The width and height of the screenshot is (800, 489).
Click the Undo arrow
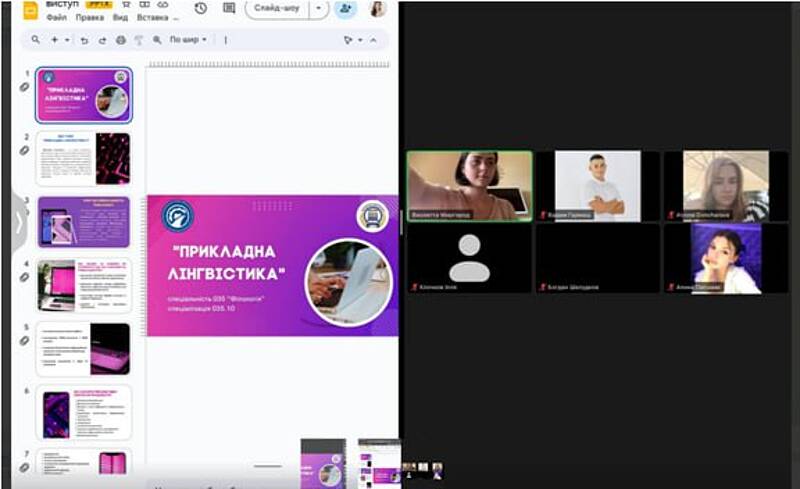pos(84,40)
